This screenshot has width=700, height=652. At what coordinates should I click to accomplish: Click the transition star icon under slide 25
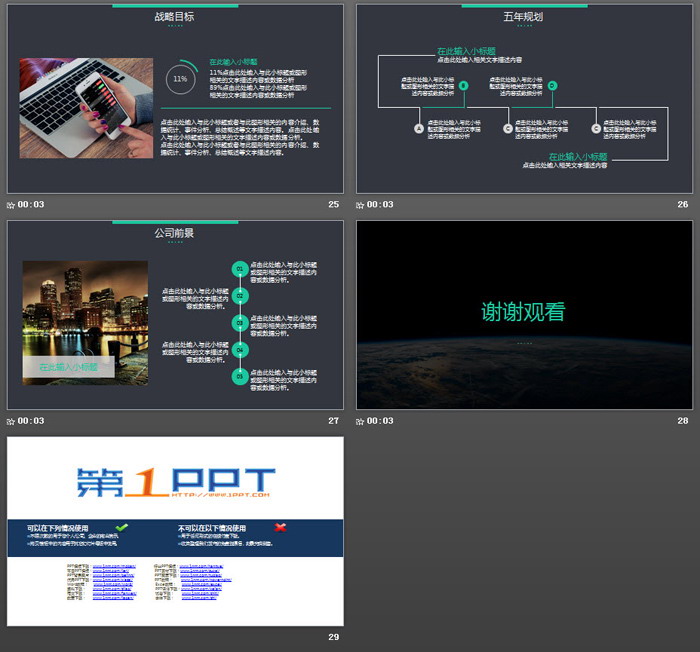pyautogui.click(x=11, y=205)
